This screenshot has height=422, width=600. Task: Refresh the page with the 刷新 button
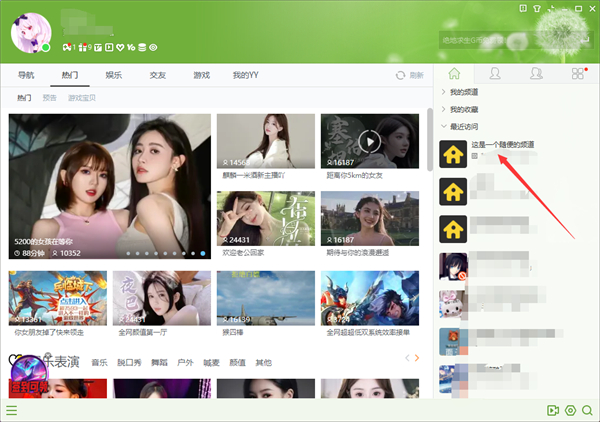(x=410, y=75)
